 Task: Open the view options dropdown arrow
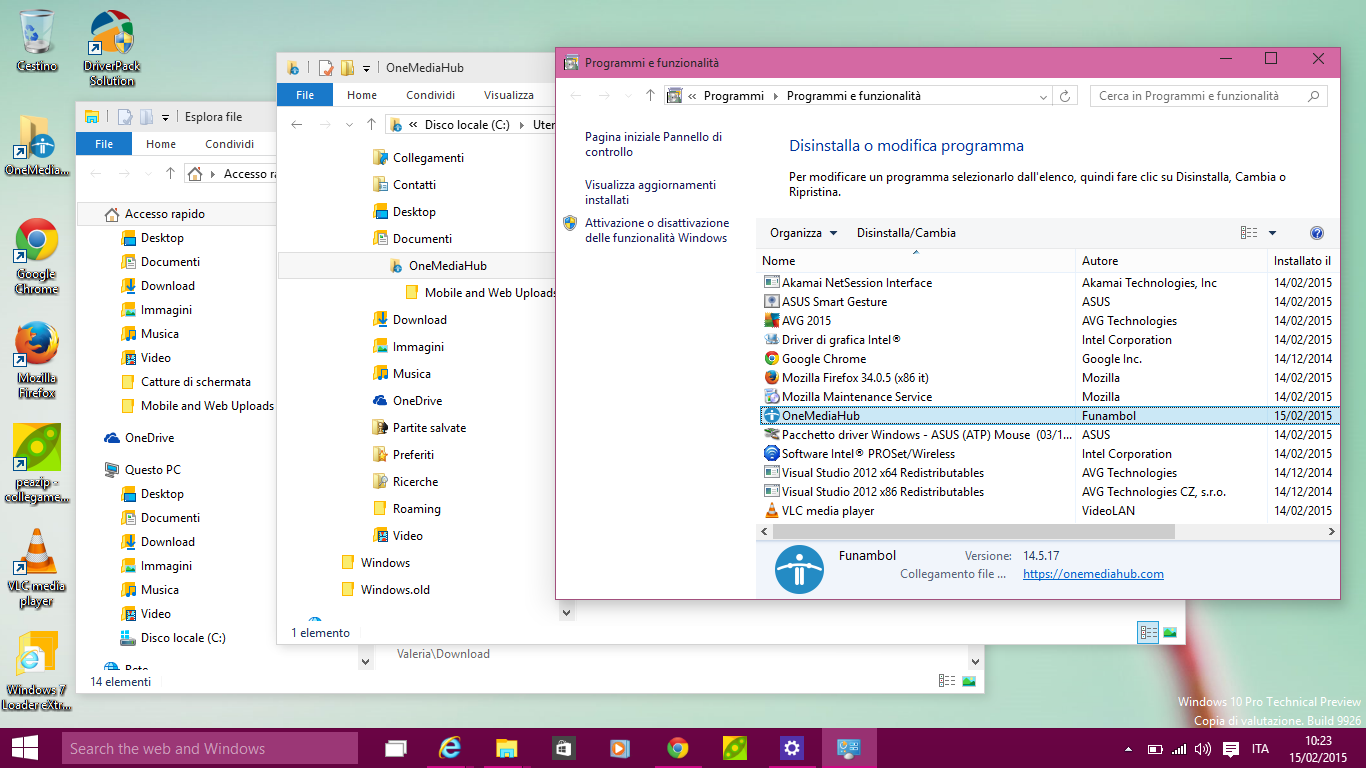pos(1272,233)
